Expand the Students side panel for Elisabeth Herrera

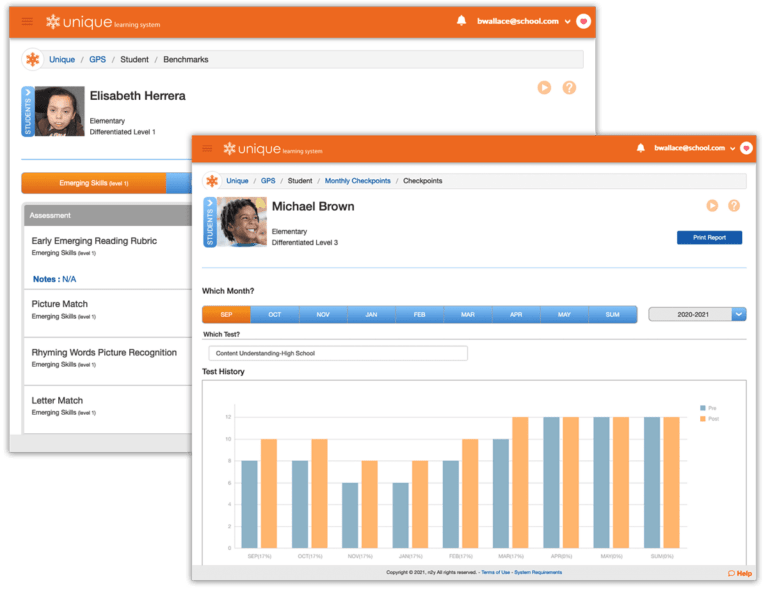27,111
